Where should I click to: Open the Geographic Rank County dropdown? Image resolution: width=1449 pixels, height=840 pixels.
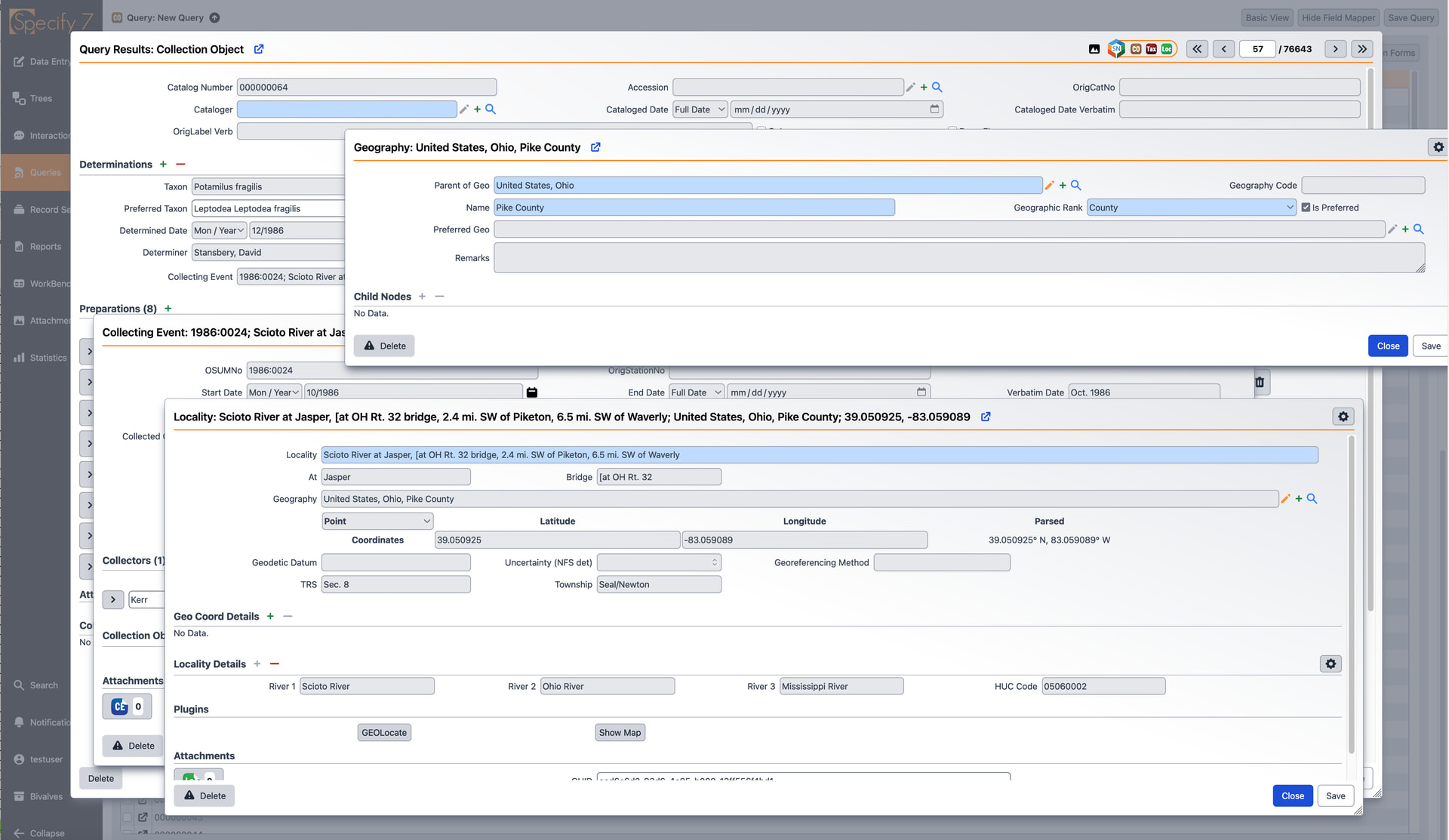coord(1191,208)
